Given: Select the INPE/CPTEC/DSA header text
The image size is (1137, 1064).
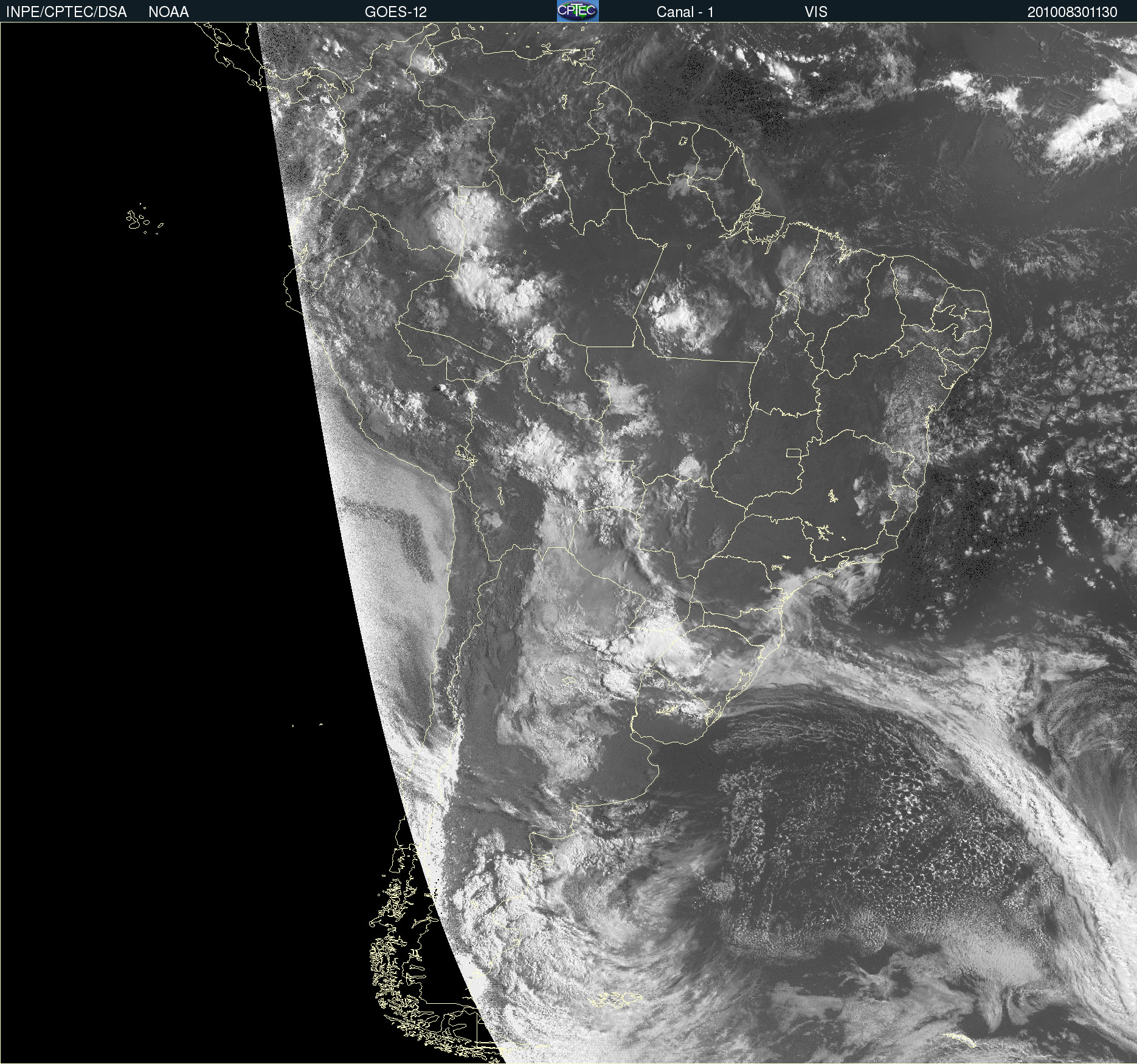Looking at the screenshot, I should (x=66, y=12).
